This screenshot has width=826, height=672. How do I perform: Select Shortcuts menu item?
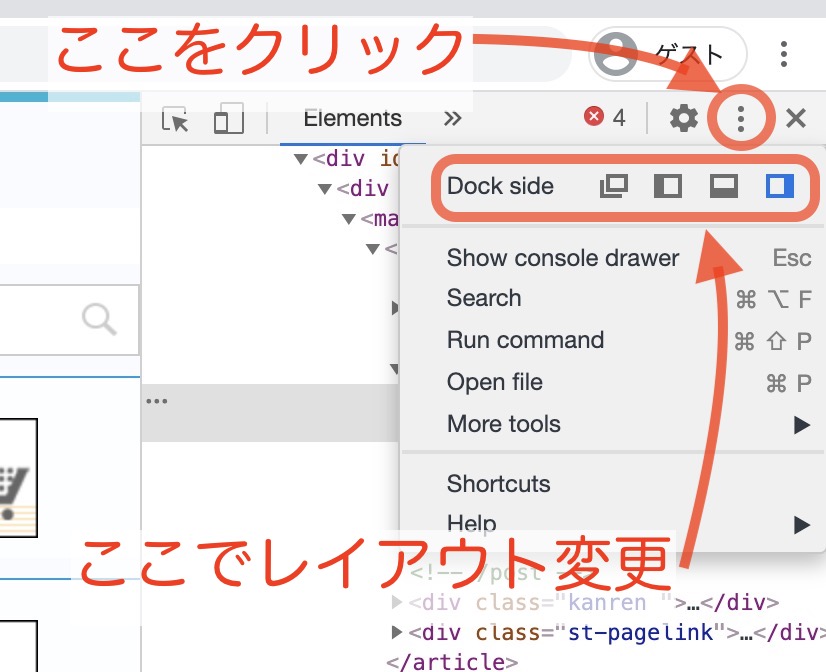(613, 484)
